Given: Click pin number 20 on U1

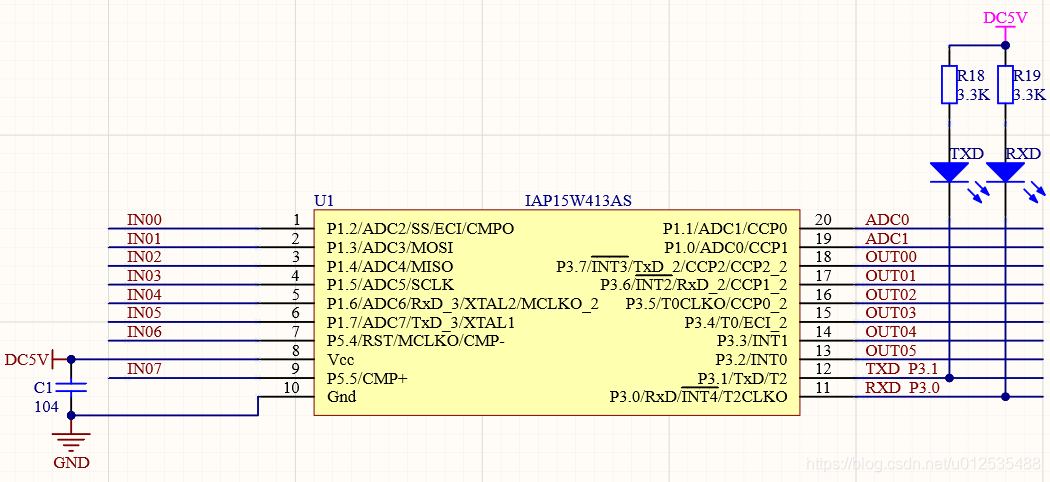Looking at the screenshot, I should coord(823,220).
